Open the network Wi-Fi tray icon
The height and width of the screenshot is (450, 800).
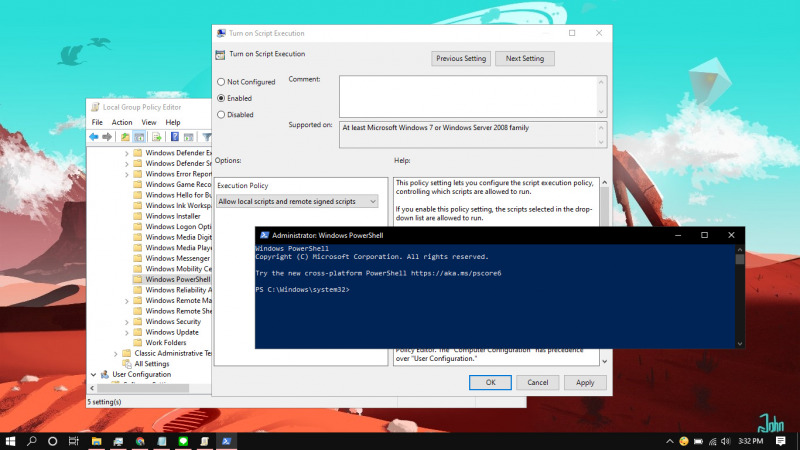tap(713, 441)
